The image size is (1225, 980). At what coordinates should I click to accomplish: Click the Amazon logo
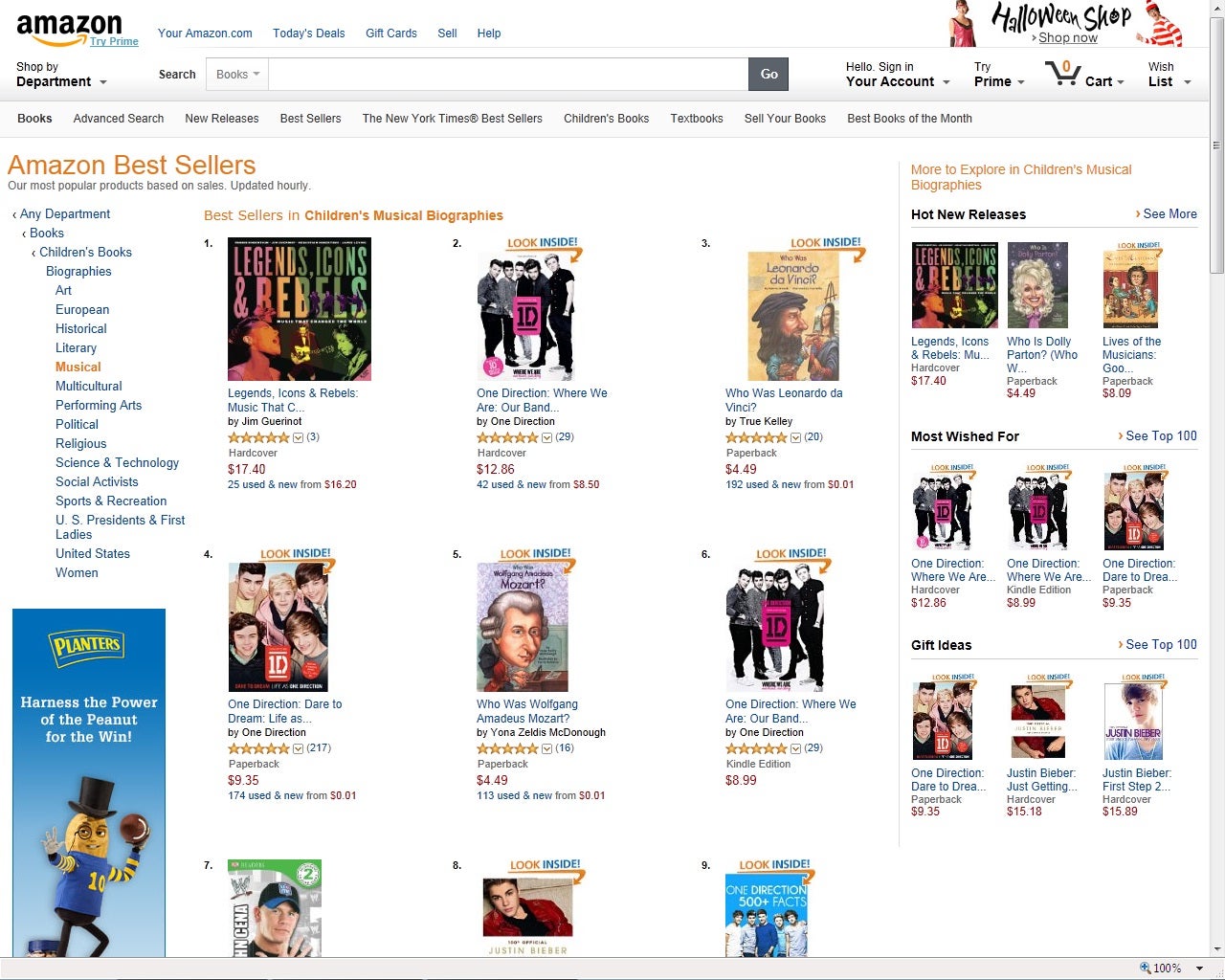(x=69, y=29)
